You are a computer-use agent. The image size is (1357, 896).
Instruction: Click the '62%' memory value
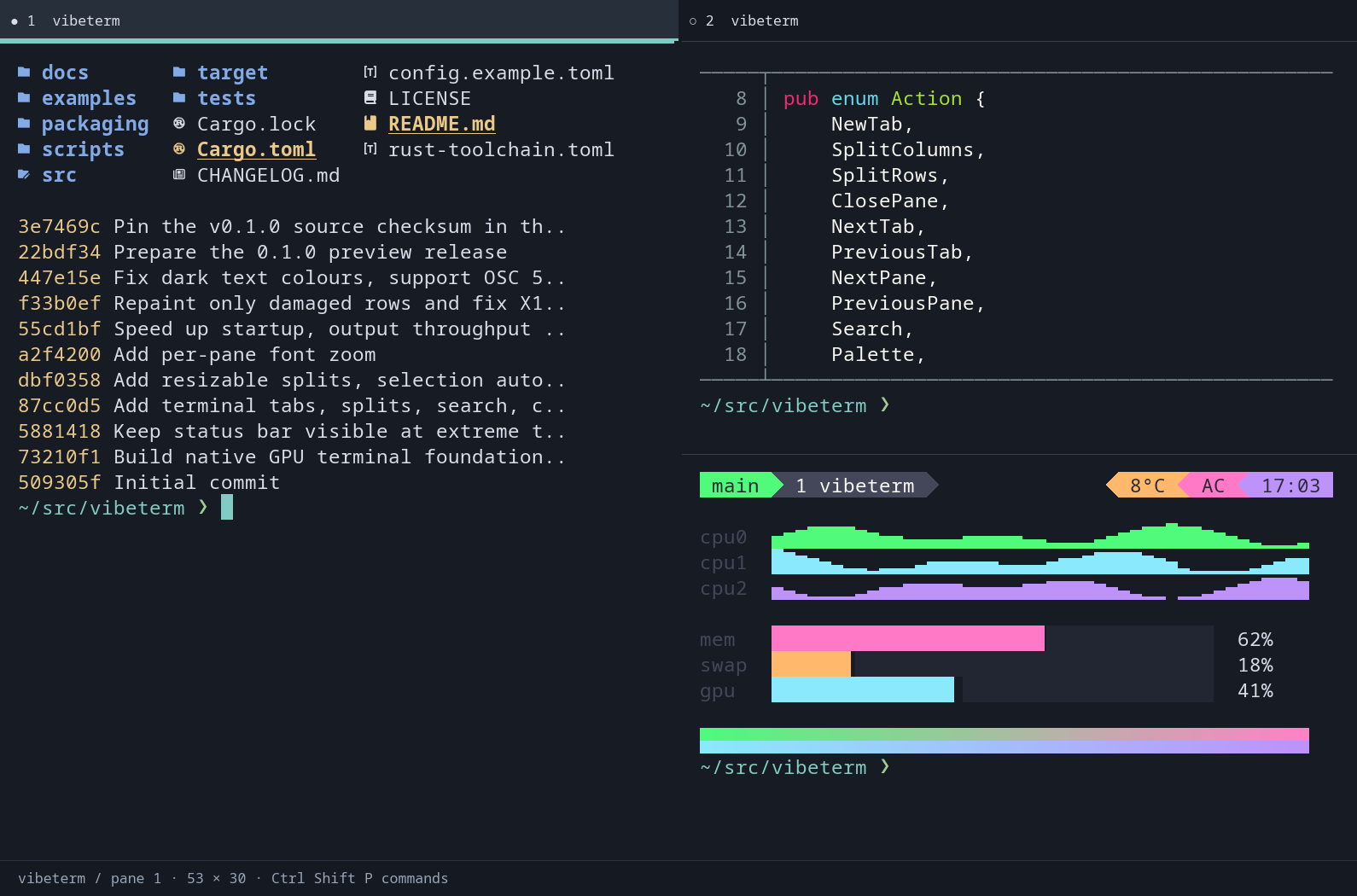(1255, 639)
